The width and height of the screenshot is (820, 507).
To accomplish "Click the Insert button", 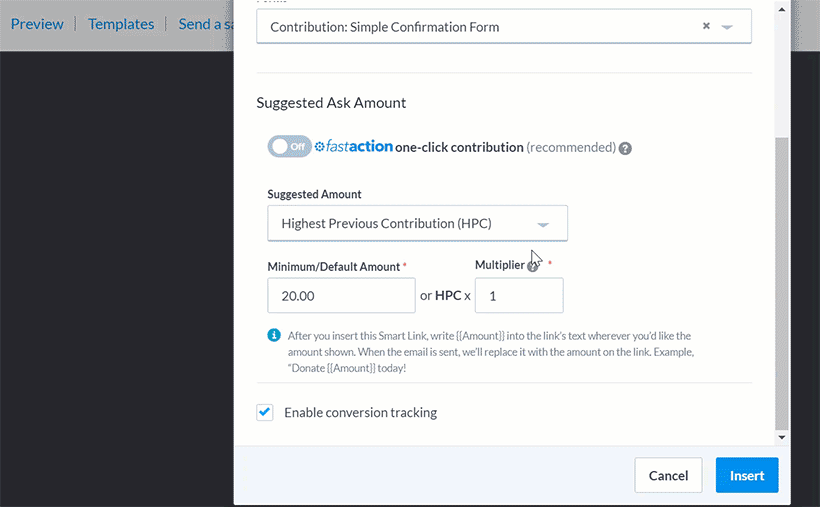I will tap(747, 475).
